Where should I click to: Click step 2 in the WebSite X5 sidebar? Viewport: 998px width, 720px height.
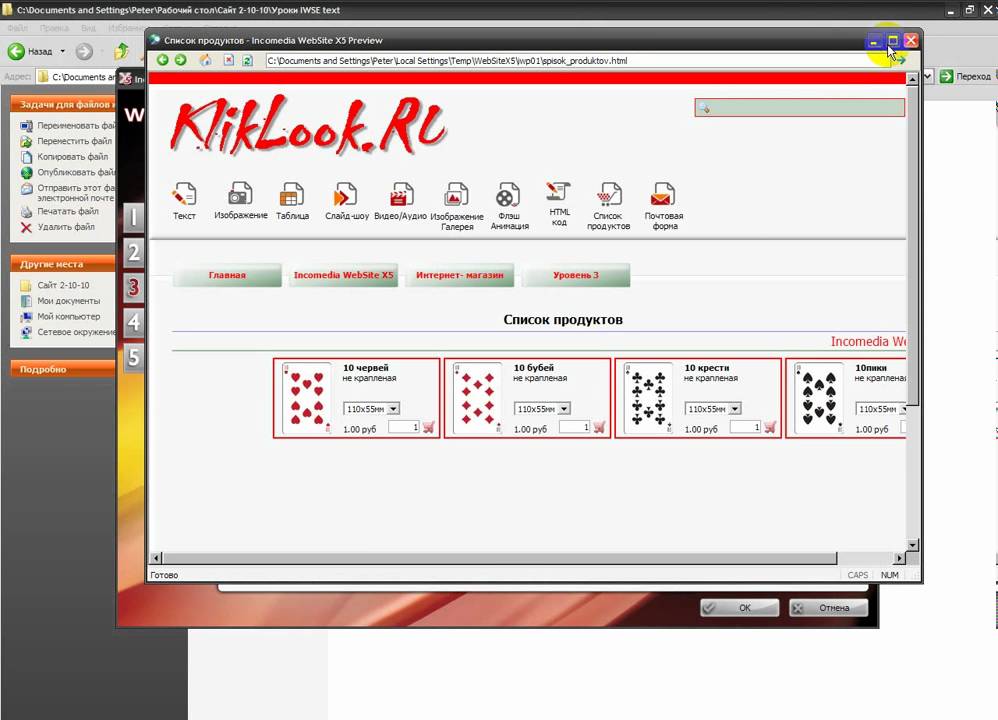[133, 252]
